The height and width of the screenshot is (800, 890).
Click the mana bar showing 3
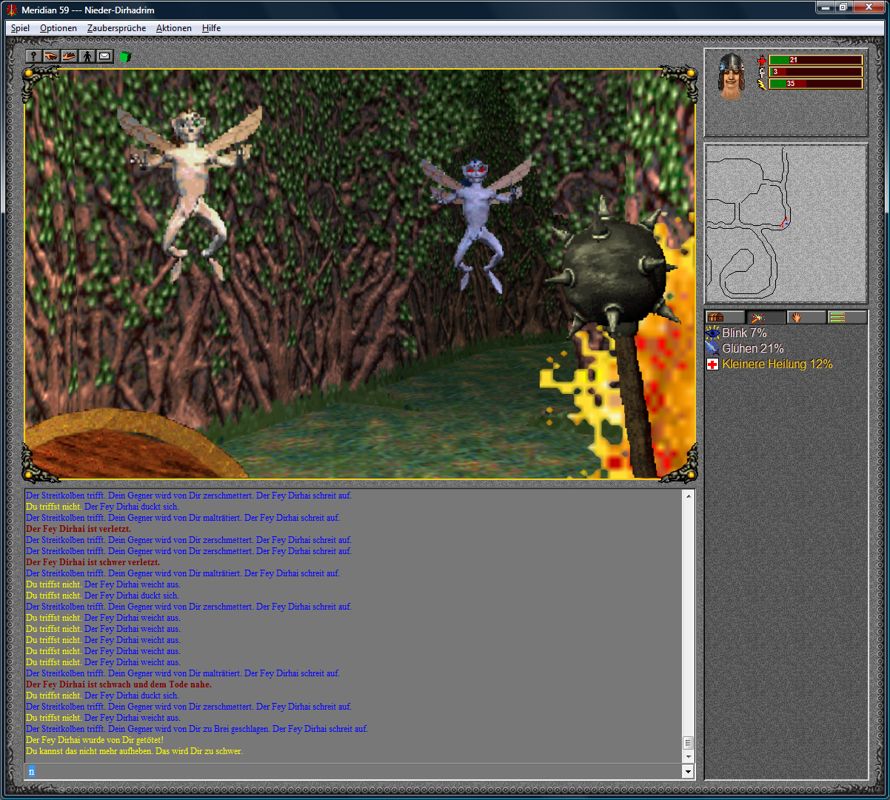pos(816,72)
